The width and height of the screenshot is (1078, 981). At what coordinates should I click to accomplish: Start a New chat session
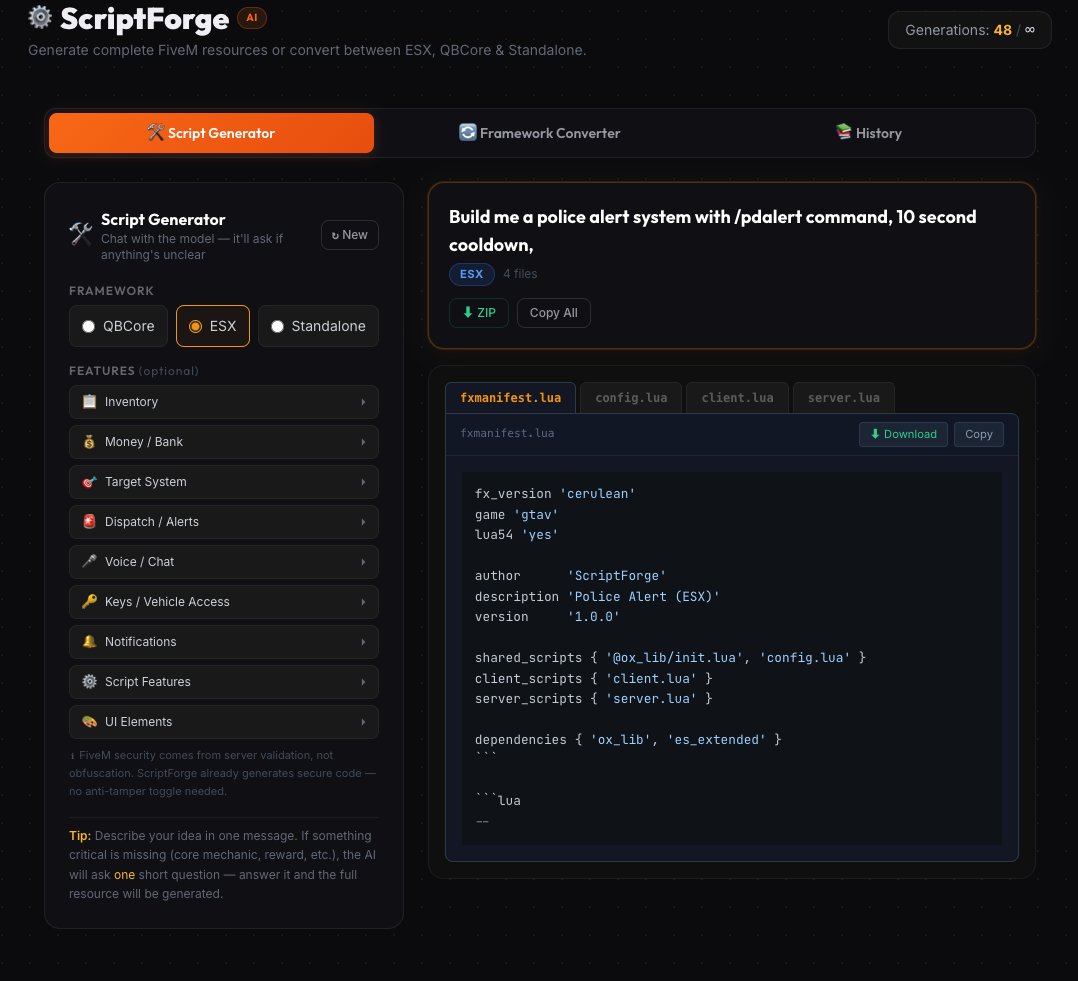click(x=350, y=234)
